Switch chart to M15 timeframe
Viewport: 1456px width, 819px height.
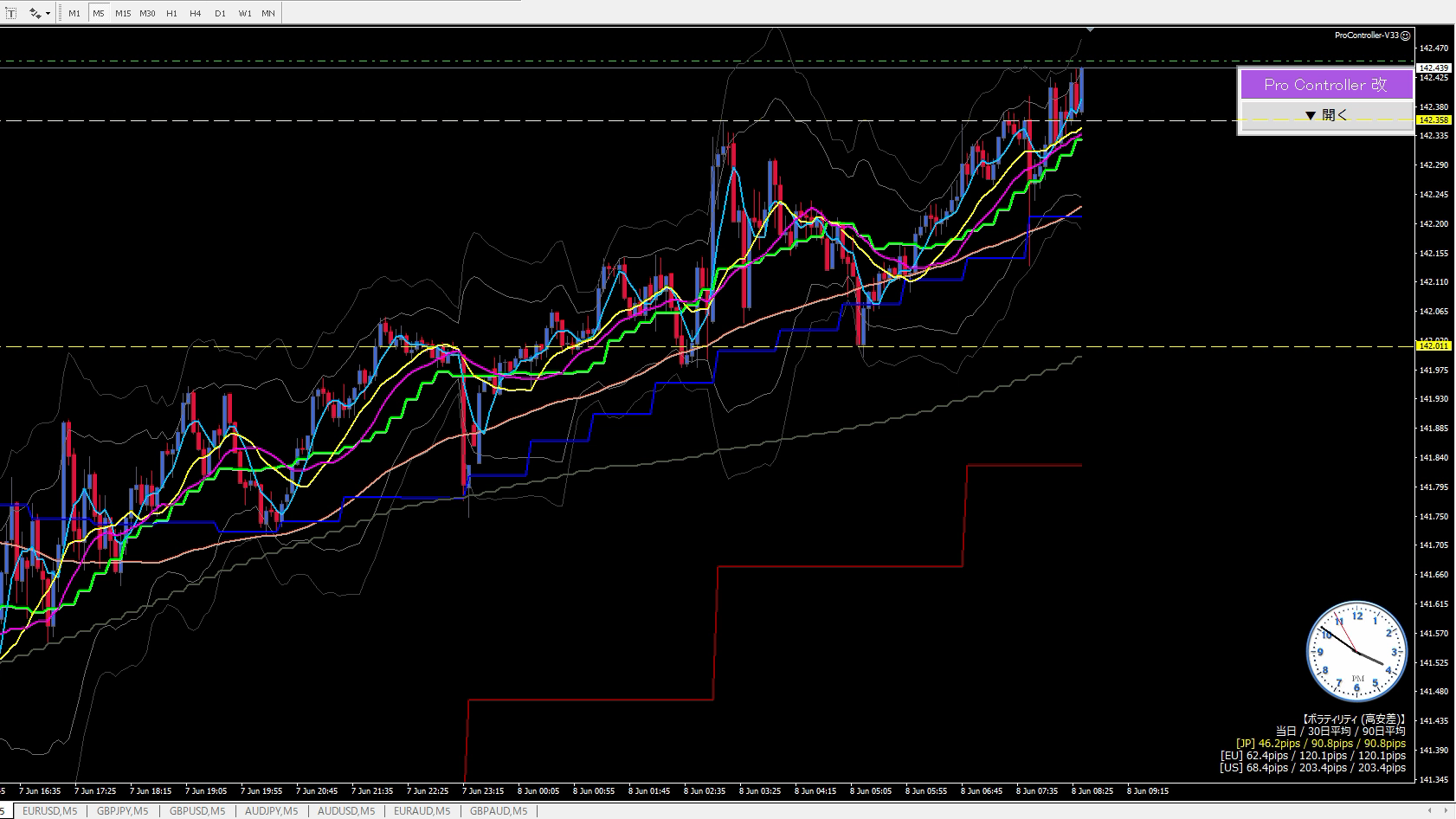[x=123, y=13]
